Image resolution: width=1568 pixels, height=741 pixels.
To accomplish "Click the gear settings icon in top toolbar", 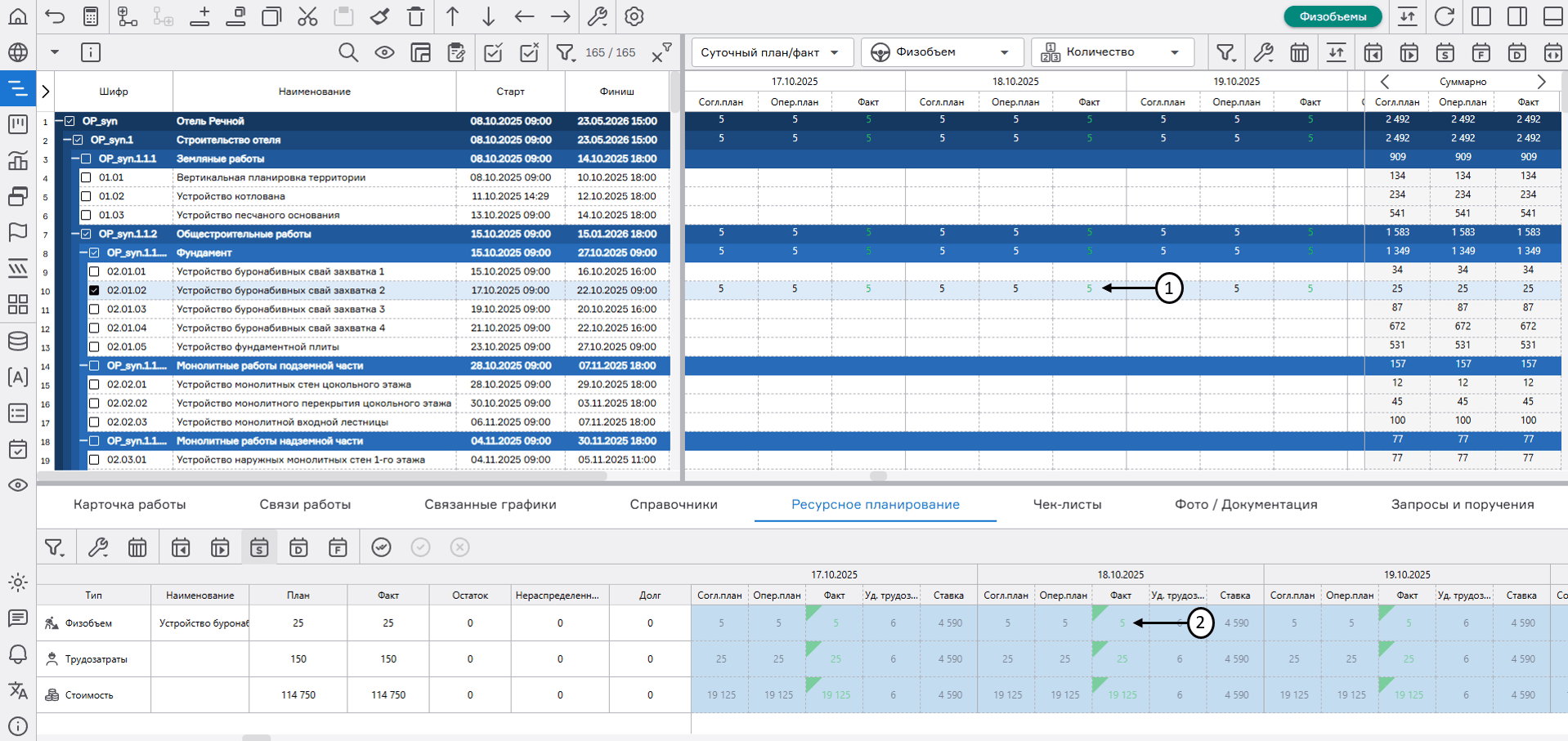I will click(634, 16).
